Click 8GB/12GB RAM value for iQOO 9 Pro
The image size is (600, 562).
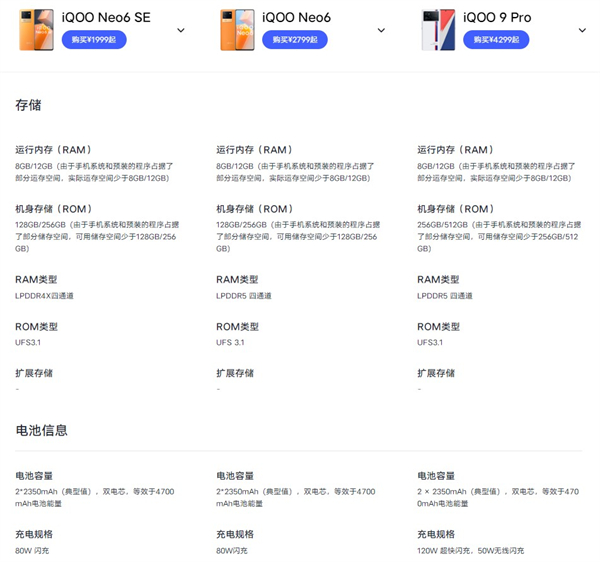(496, 172)
